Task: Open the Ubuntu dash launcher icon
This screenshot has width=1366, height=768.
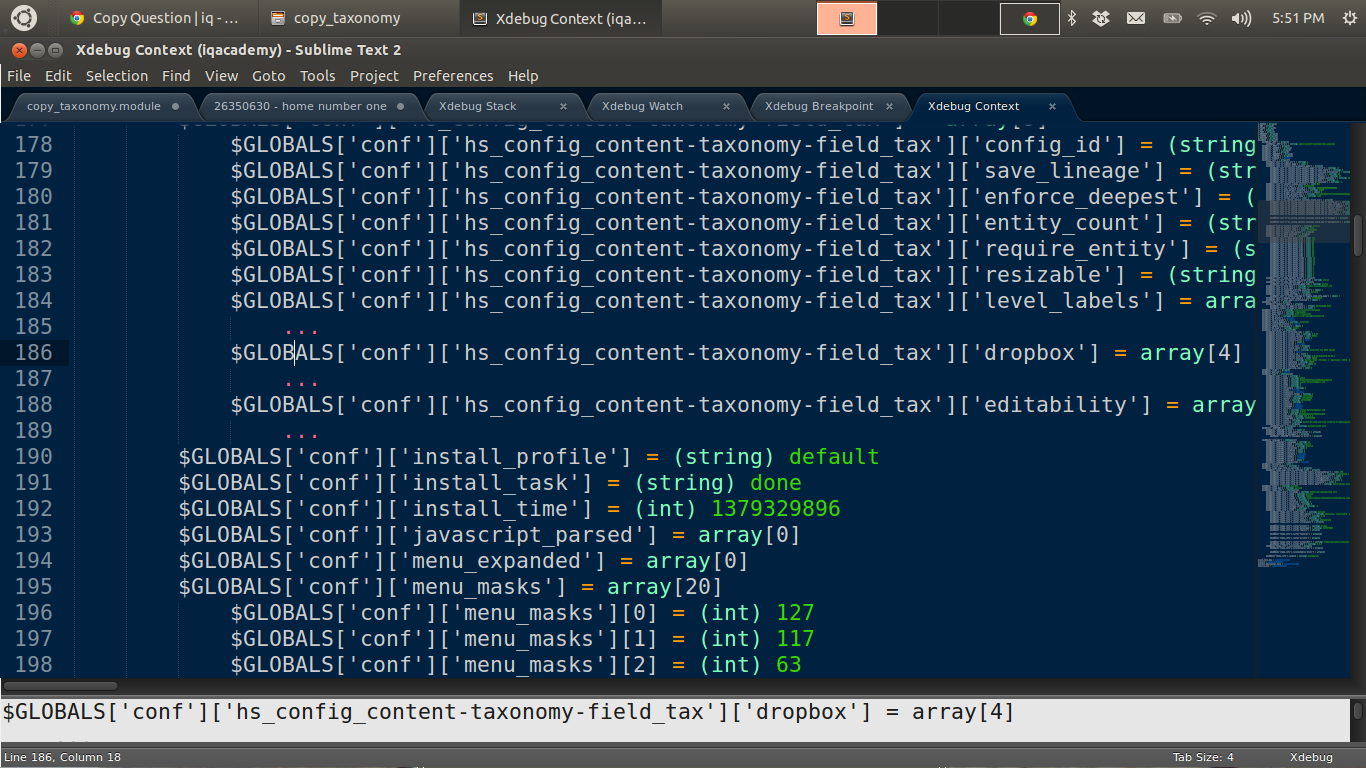Action: 23,18
